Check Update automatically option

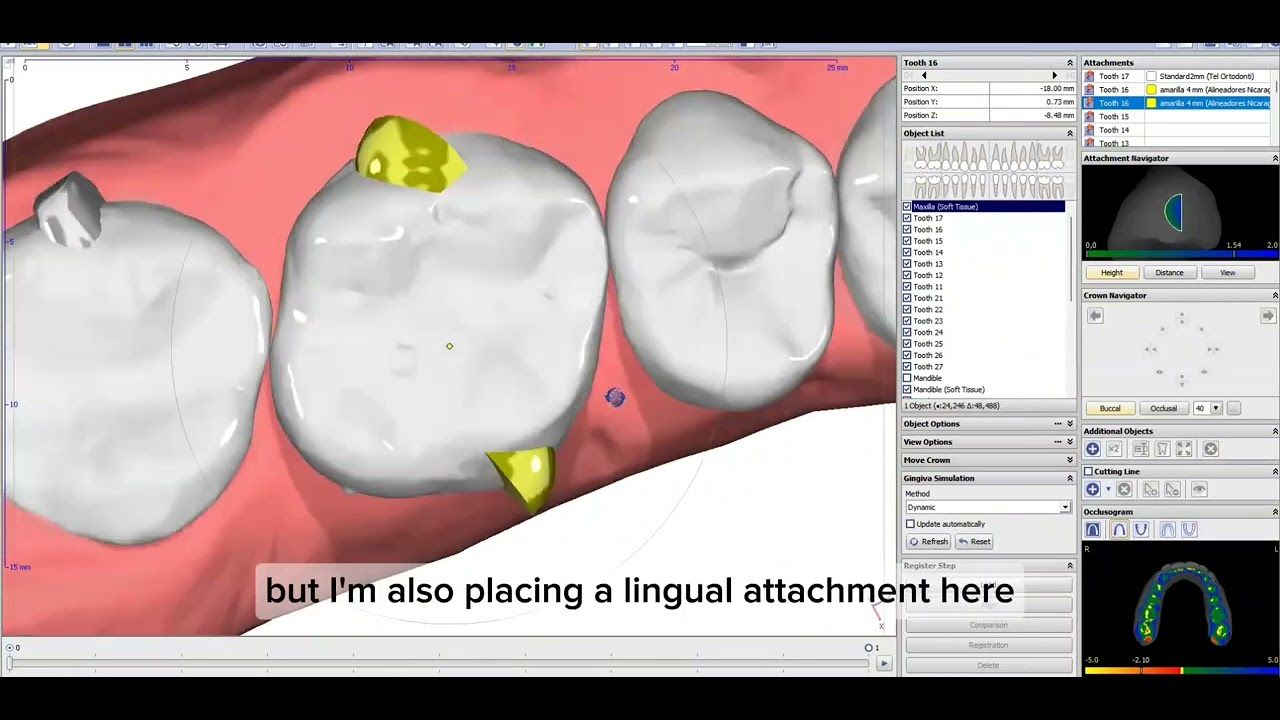click(x=910, y=524)
